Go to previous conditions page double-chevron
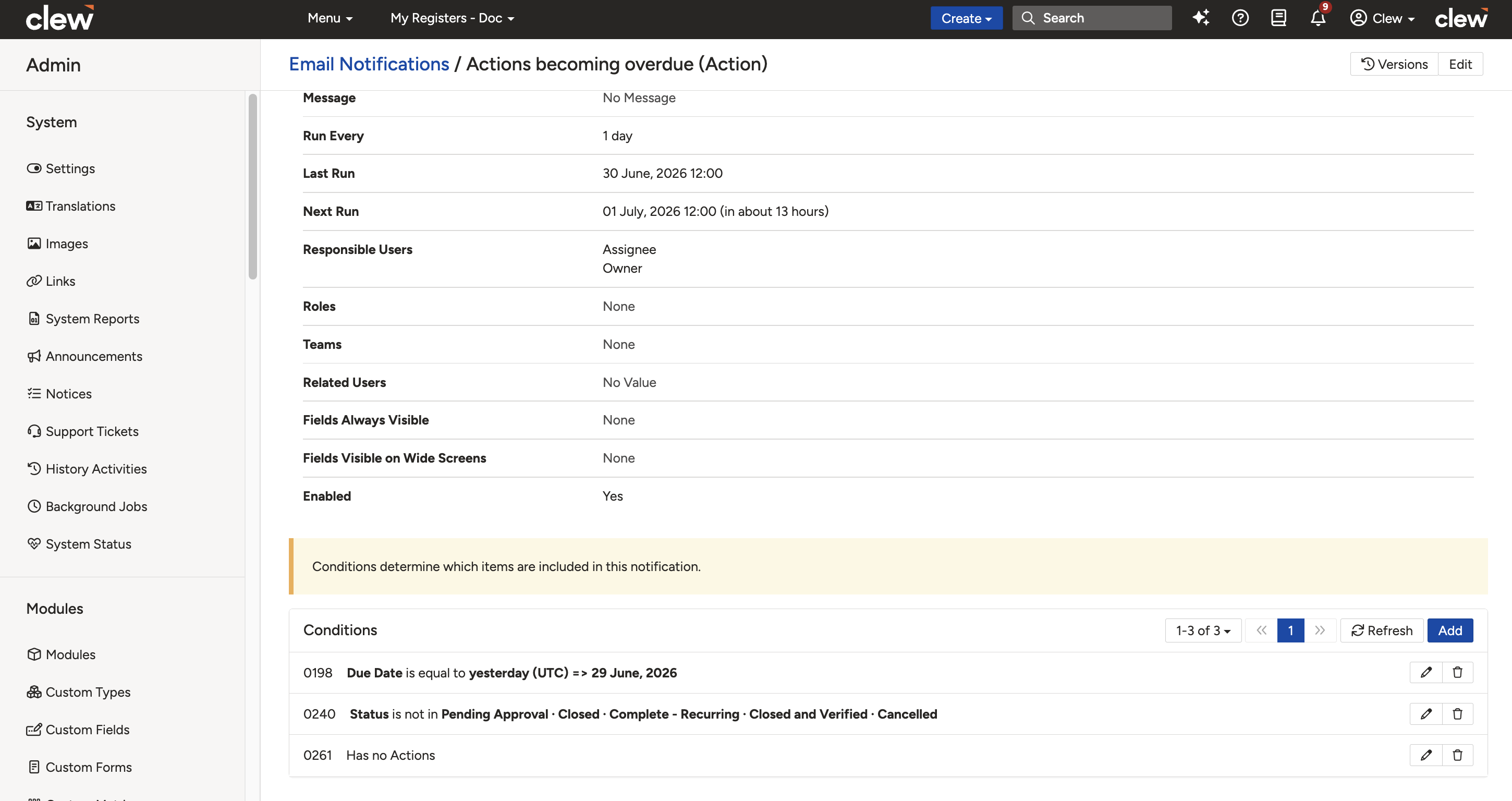Viewport: 1512px width, 801px height. point(1261,630)
